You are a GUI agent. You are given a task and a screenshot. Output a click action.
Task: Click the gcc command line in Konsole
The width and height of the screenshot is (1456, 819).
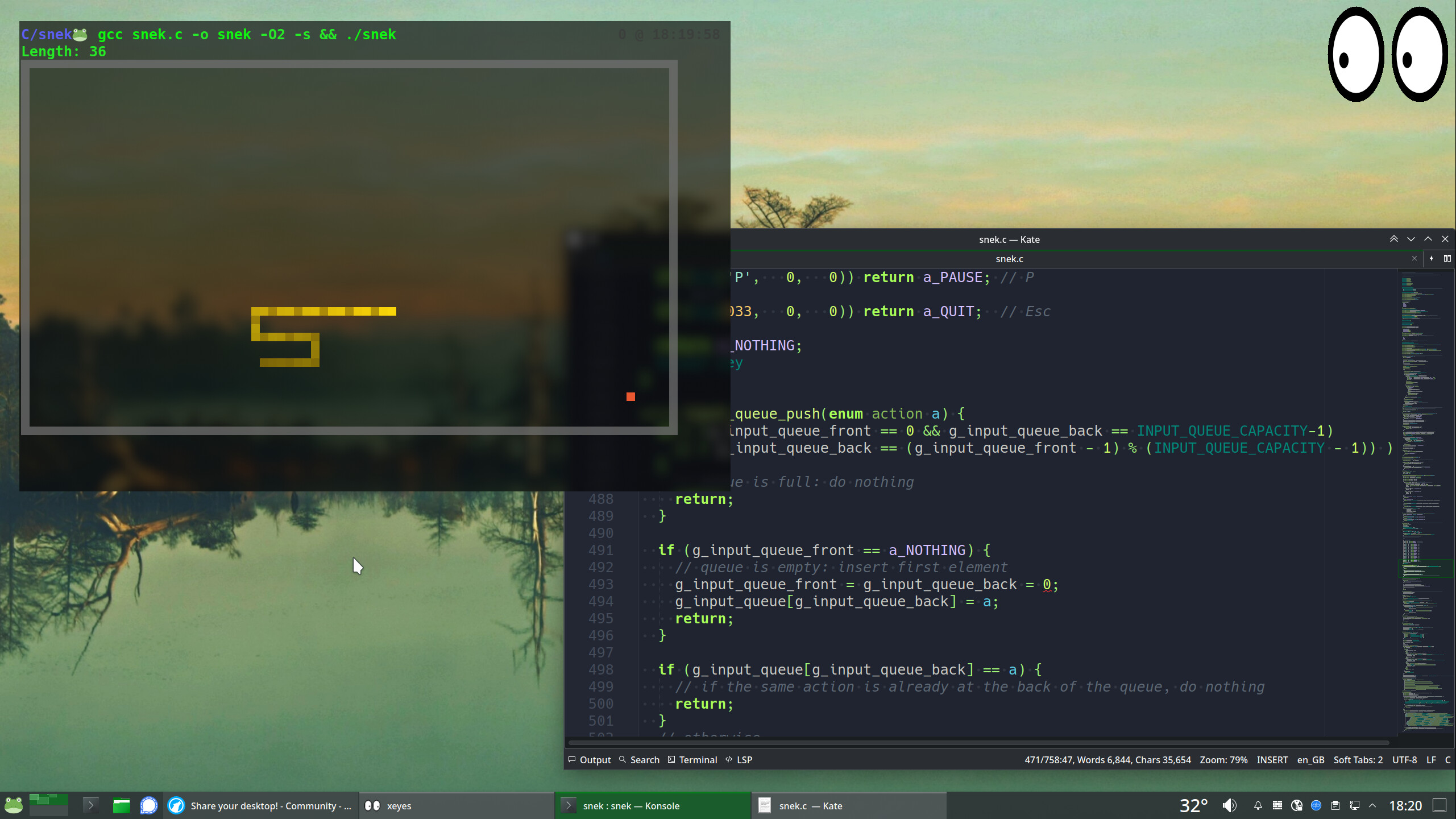coord(247,35)
